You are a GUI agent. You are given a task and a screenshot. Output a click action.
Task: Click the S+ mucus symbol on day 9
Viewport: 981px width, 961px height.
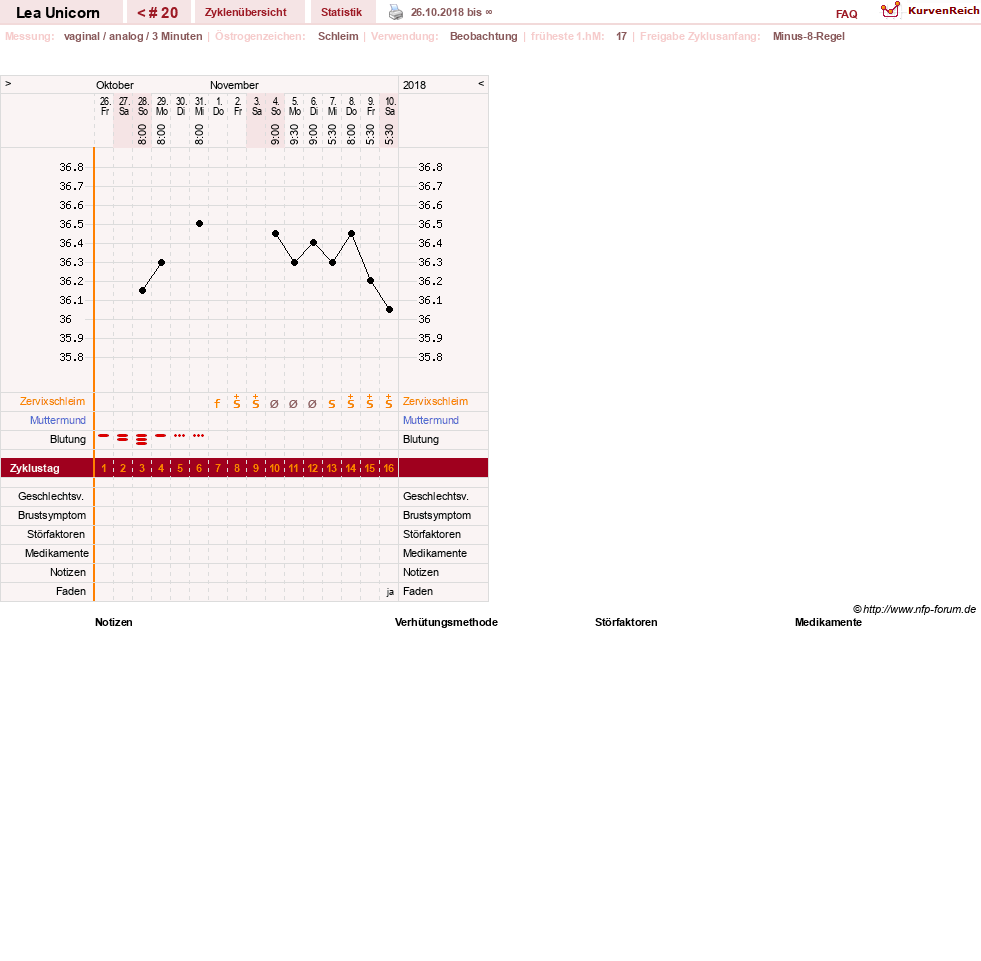click(x=255, y=402)
